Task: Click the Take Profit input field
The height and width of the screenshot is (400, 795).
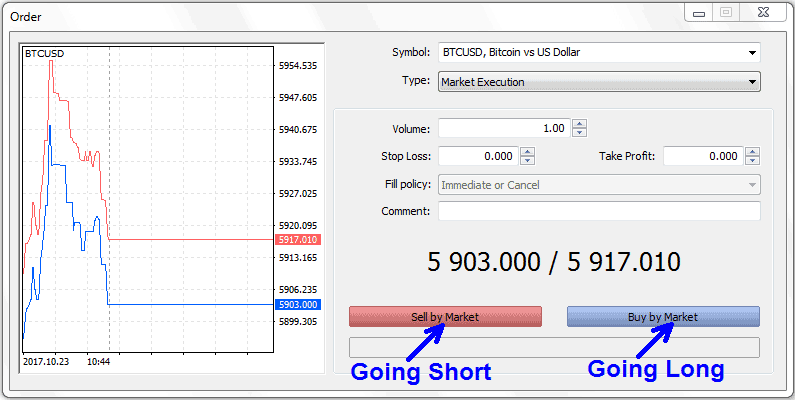Action: (703, 156)
